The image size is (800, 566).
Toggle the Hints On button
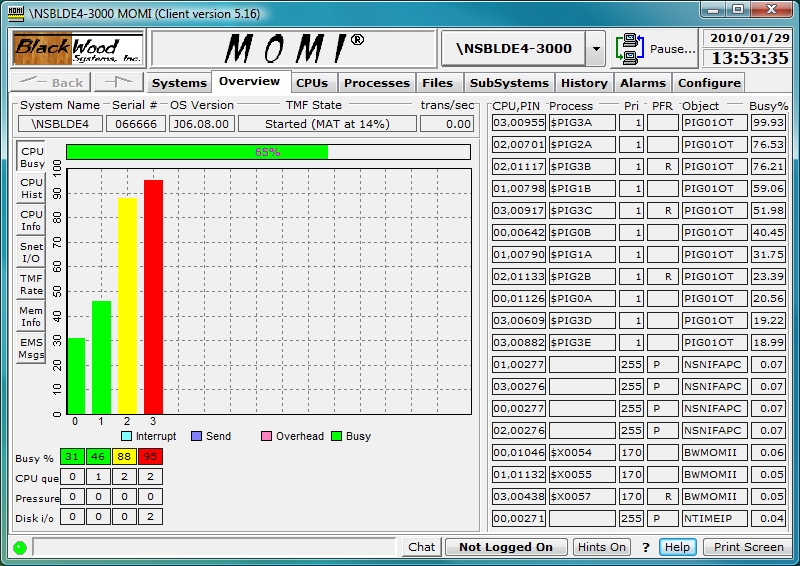(602, 547)
